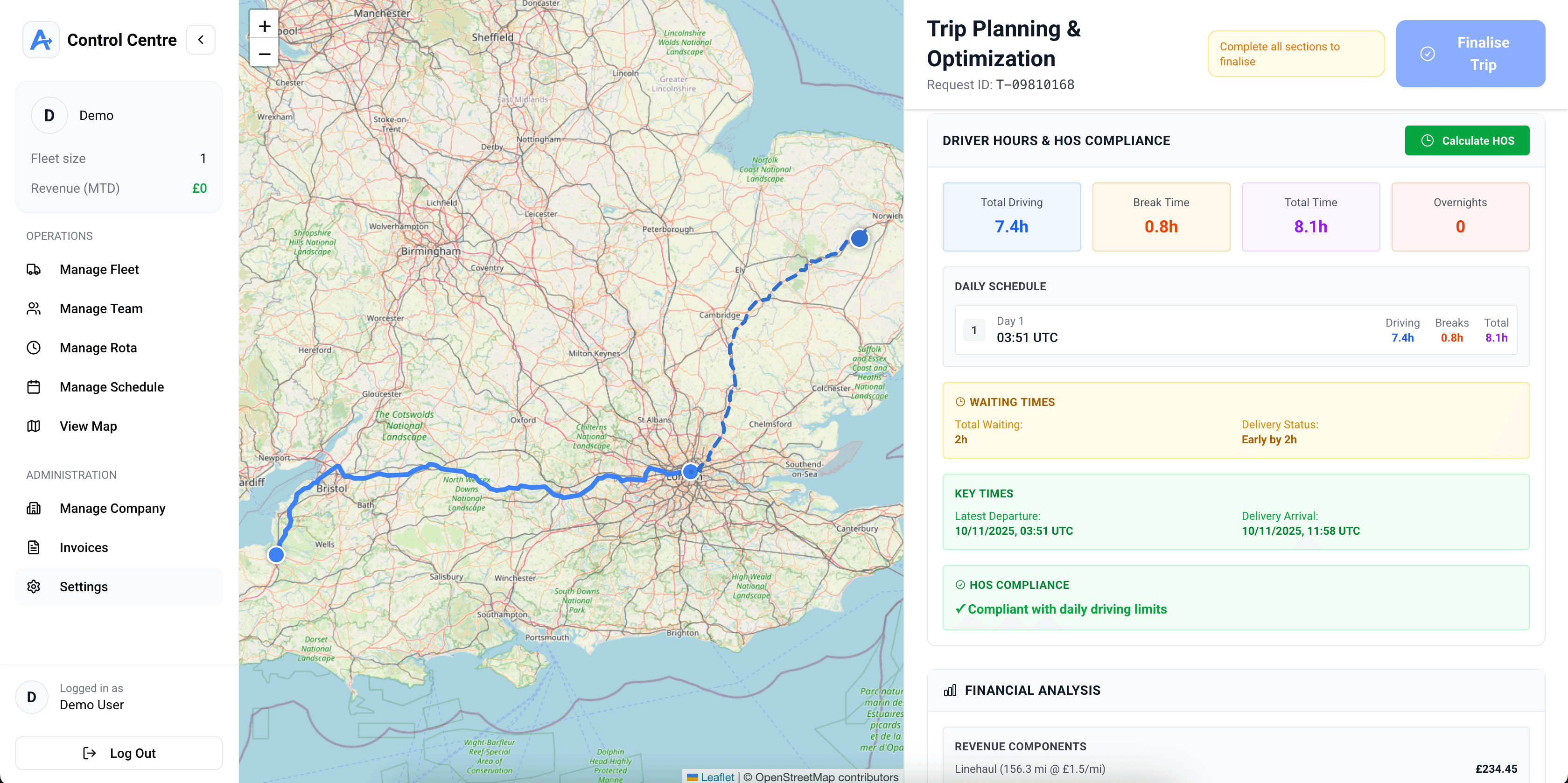Zoom in using the map plus button
The image size is (1568, 783).
[x=264, y=26]
